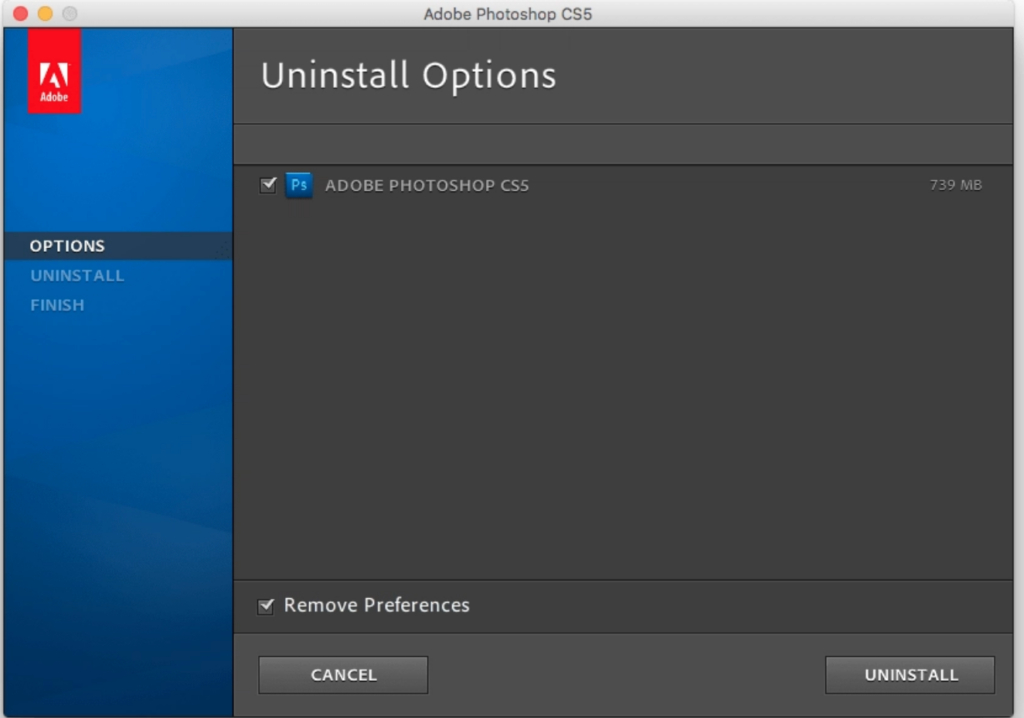The width and height of the screenshot is (1024, 718).
Task: Select the OPTIONS step in sidebar
Action: (118, 246)
